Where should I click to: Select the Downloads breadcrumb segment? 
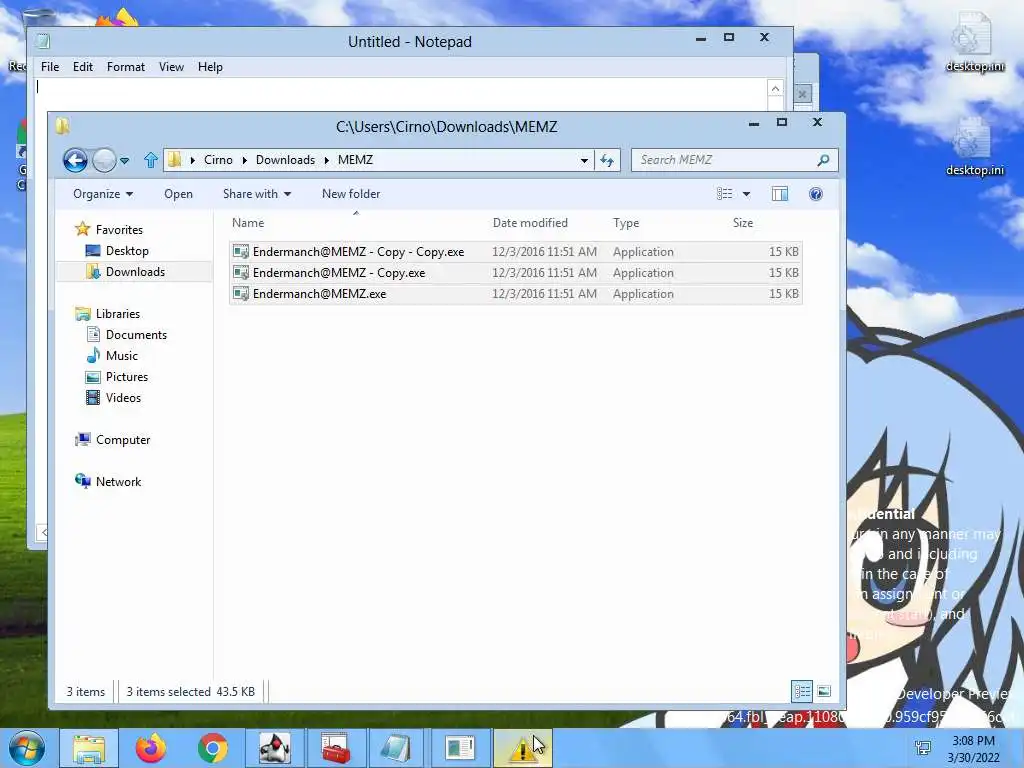(285, 160)
